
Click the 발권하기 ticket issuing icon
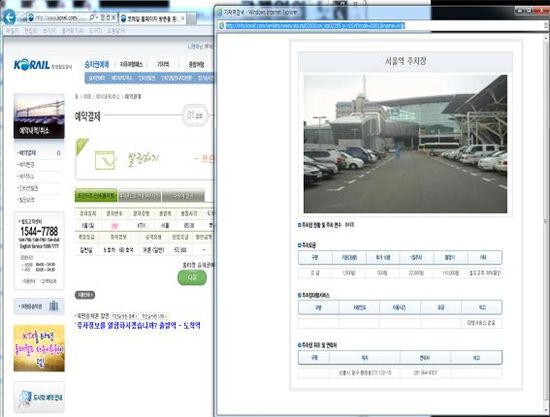click(x=105, y=160)
